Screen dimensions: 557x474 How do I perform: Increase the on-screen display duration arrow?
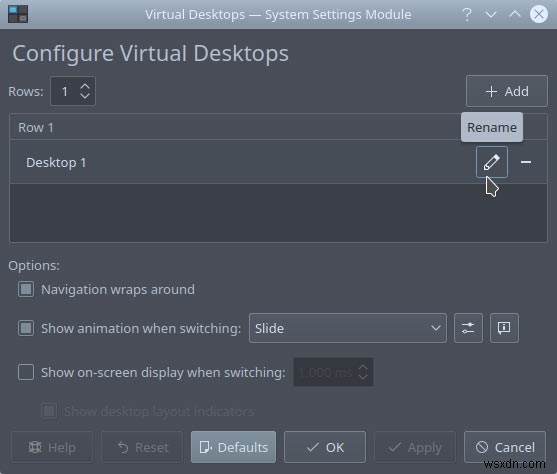click(x=363, y=367)
